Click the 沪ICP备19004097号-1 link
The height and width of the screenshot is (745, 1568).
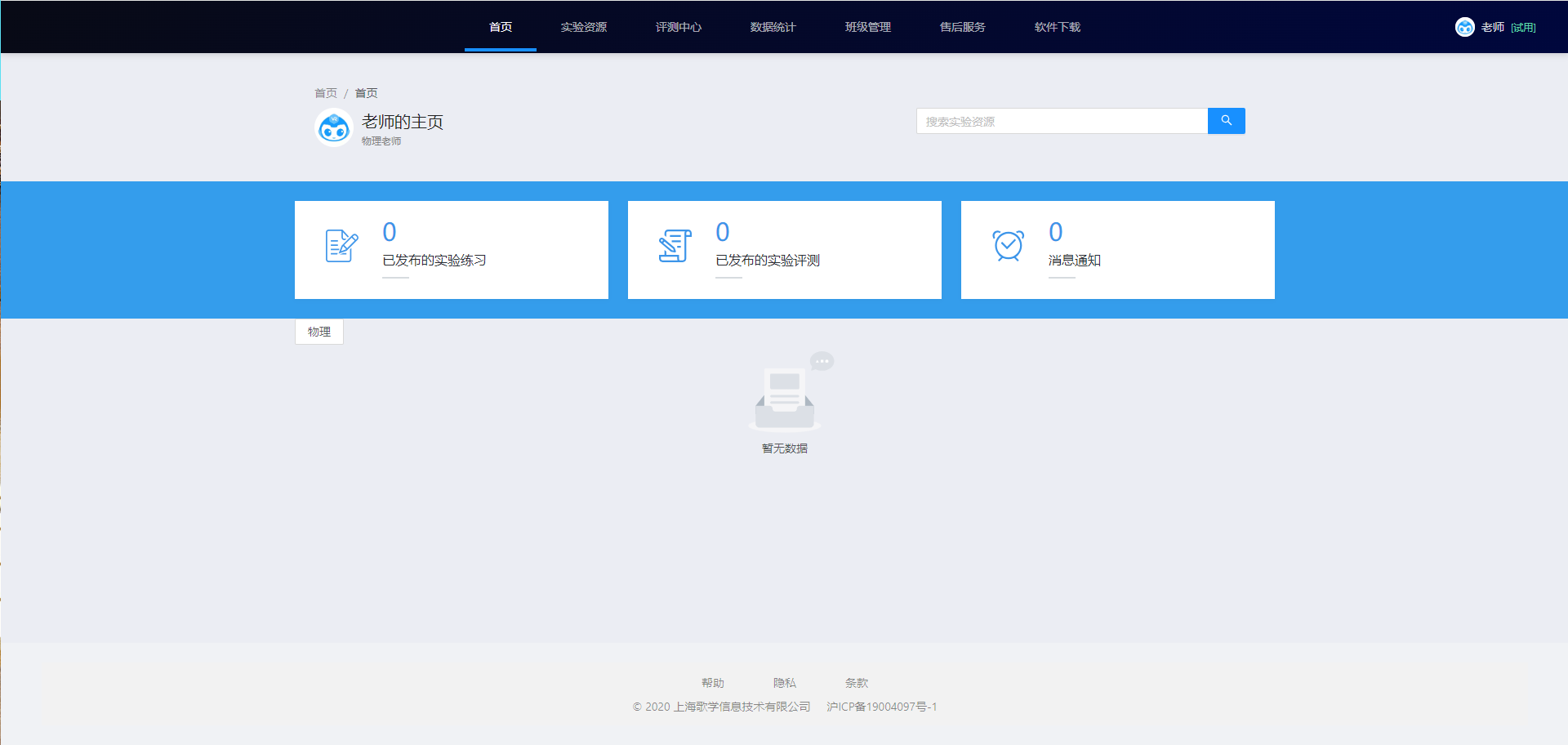click(x=881, y=707)
